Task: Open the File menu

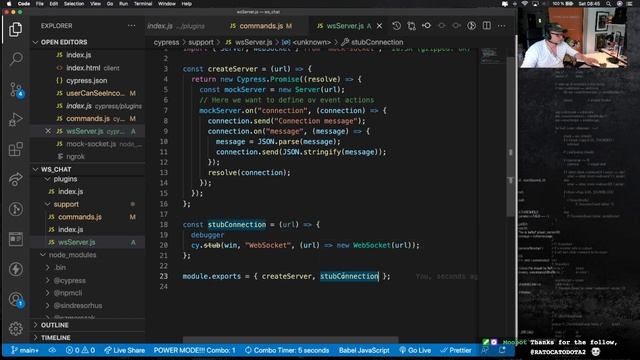Action: coord(40,4)
